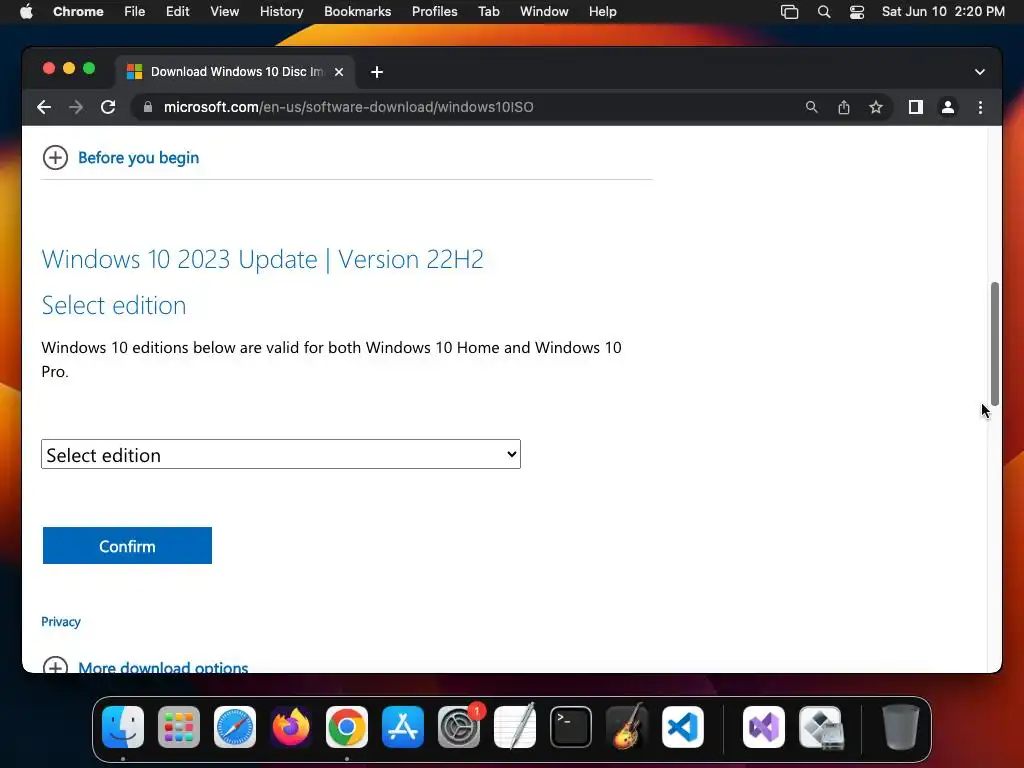The image size is (1024, 768).
Task: Open App Store from the Dock
Action: coord(403,727)
